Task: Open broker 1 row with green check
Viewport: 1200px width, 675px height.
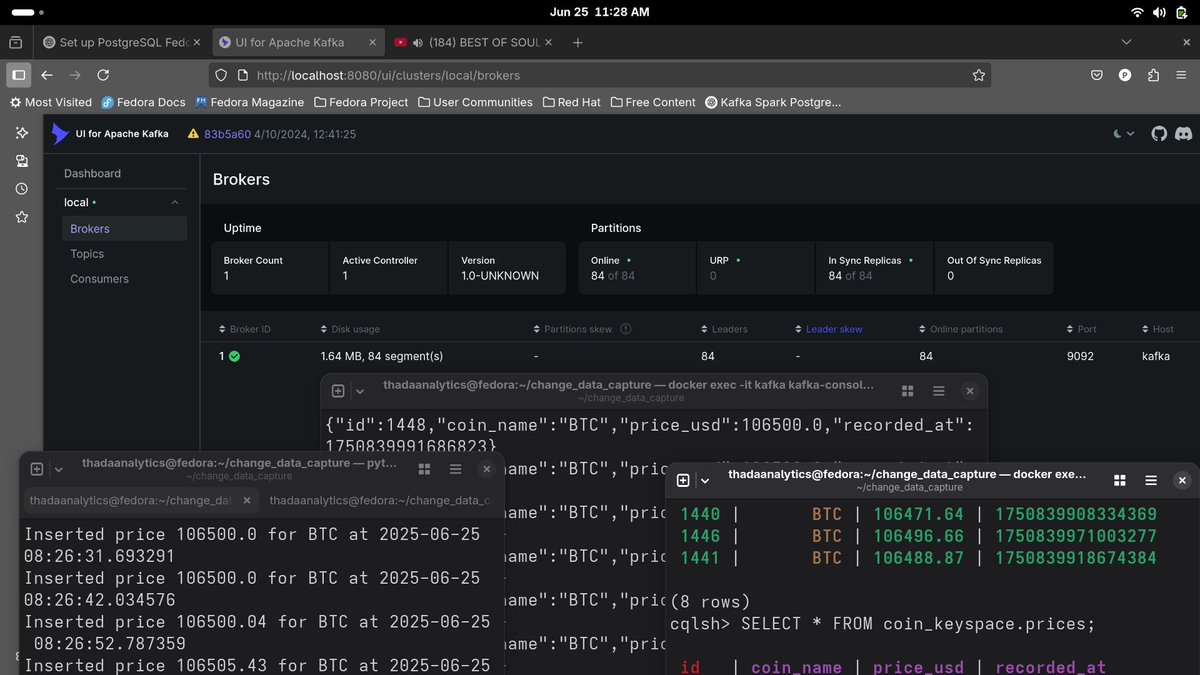Action: pyautogui.click(x=229, y=356)
